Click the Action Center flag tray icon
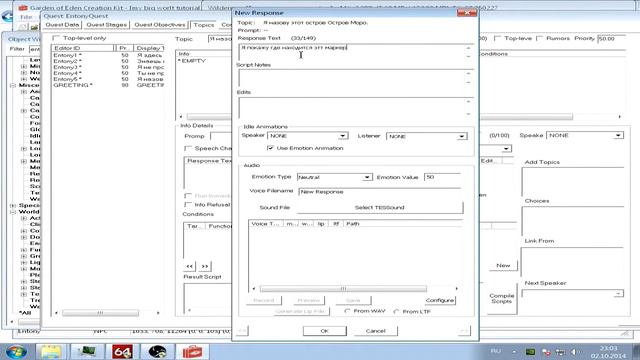640x360 pixels. point(546,352)
